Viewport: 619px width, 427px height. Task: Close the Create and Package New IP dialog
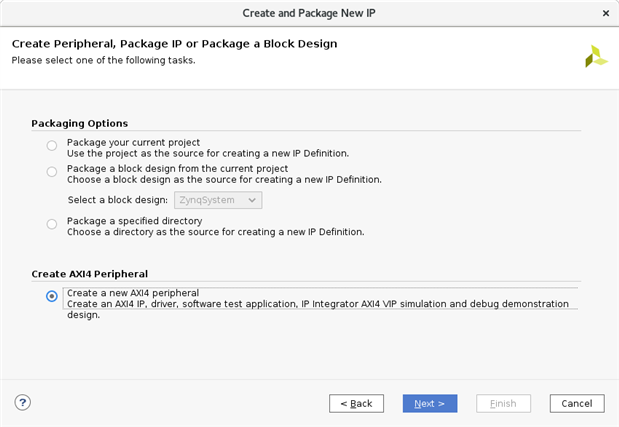(606, 13)
